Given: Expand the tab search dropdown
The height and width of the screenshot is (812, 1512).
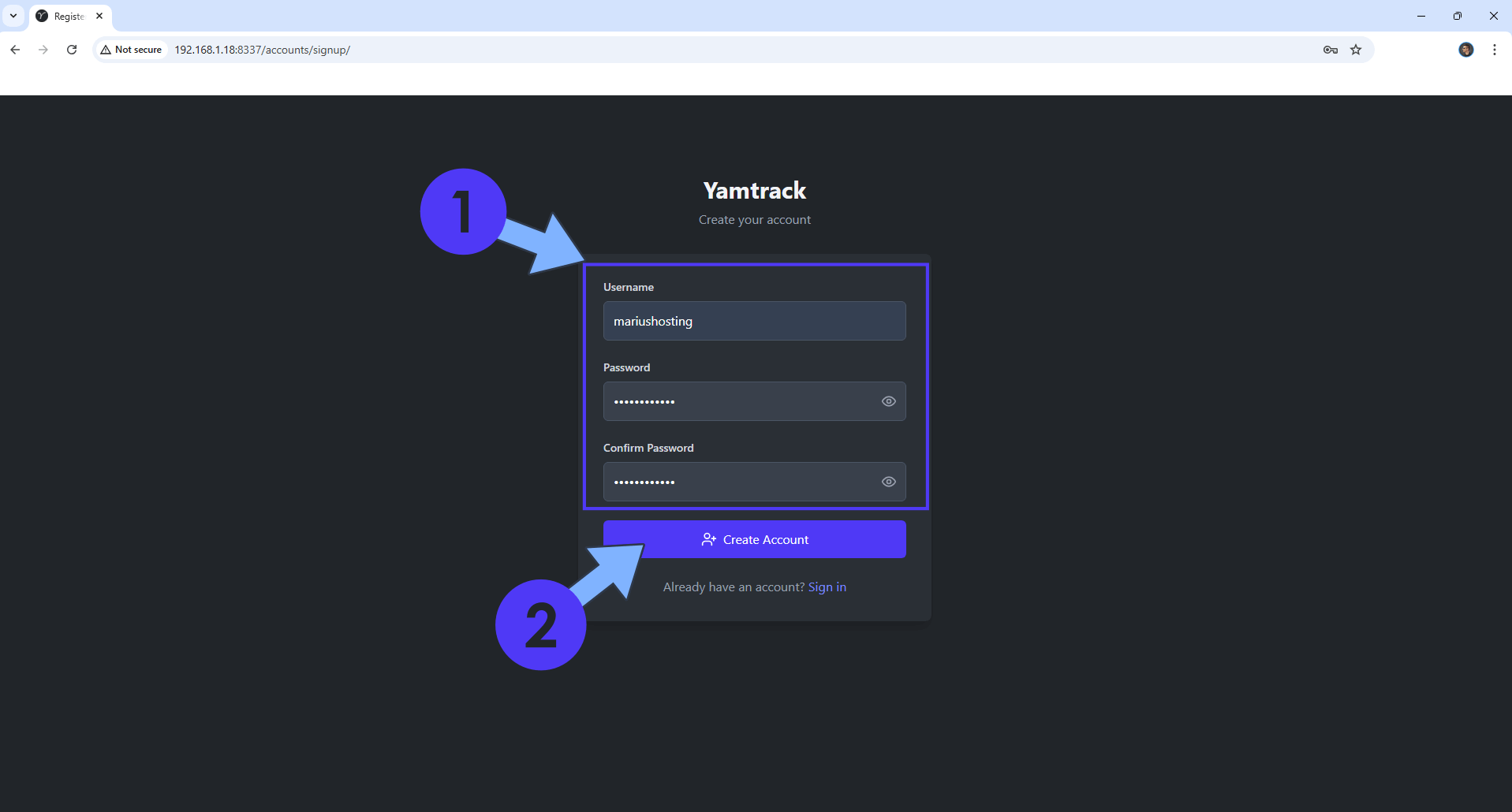Looking at the screenshot, I should 13,16.
